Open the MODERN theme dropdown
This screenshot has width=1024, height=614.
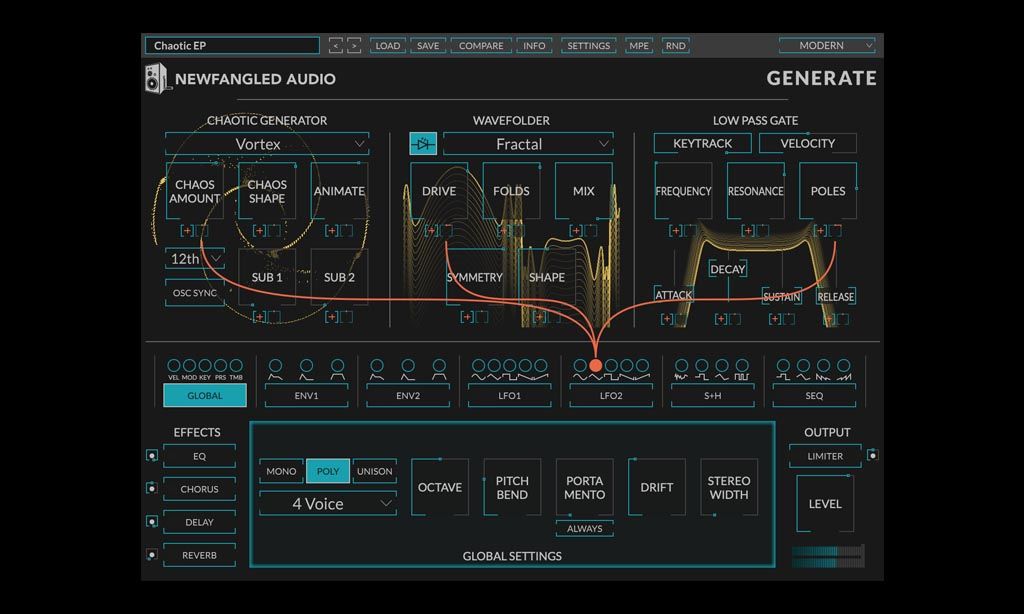pos(827,45)
